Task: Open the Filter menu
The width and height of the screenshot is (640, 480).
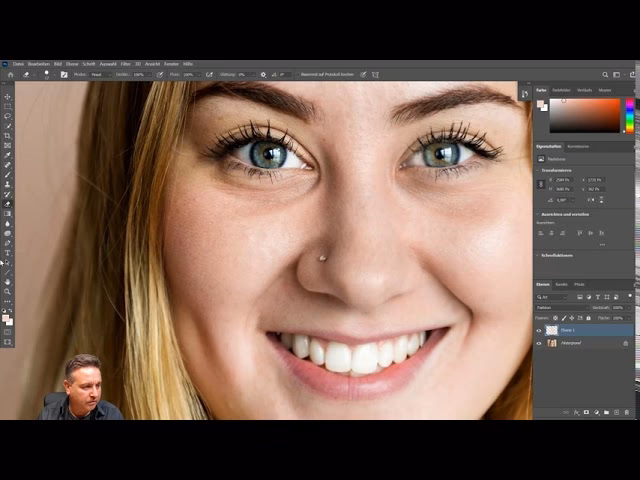Action: (x=124, y=64)
